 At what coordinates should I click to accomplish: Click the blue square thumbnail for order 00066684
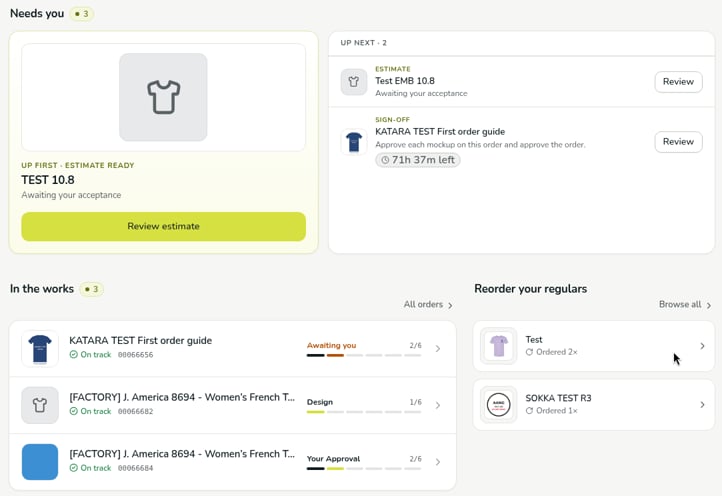(x=40, y=462)
